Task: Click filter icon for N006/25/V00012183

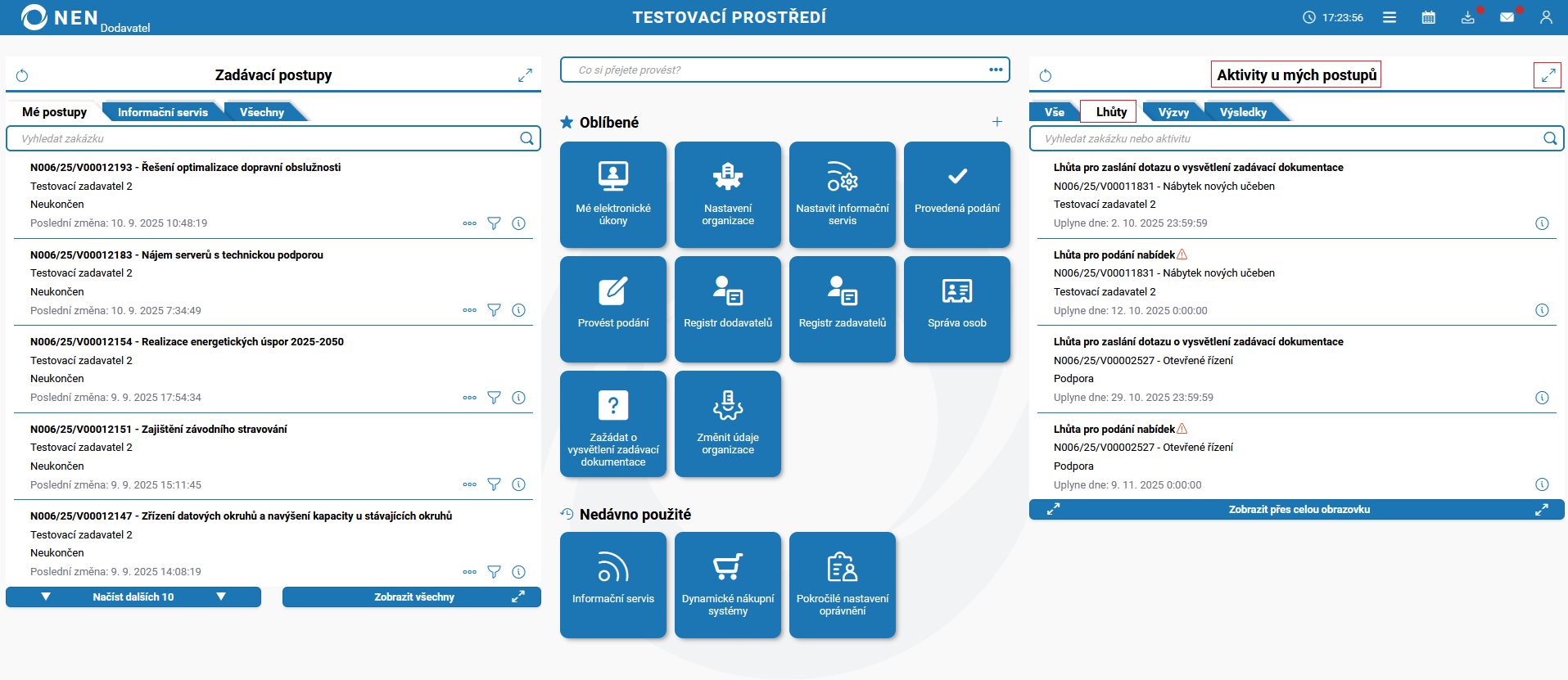Action: [494, 310]
